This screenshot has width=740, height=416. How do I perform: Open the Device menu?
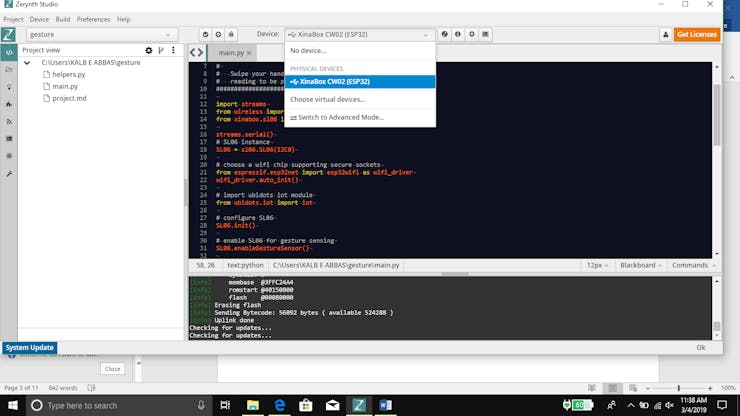click(x=39, y=19)
